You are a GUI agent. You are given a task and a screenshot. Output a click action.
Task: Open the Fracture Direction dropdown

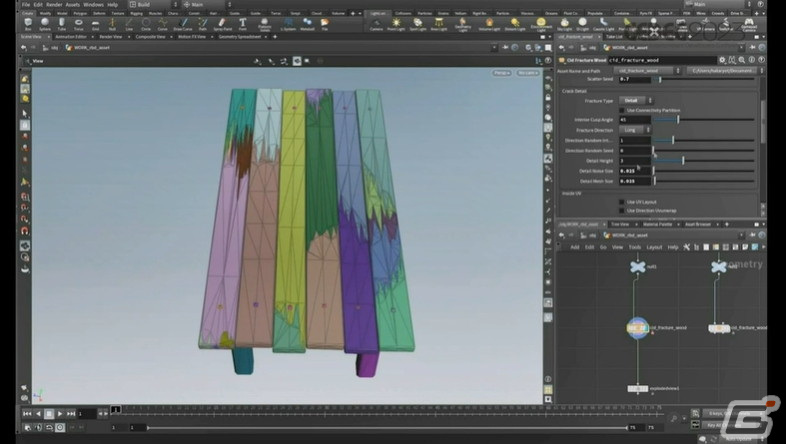[x=635, y=130]
